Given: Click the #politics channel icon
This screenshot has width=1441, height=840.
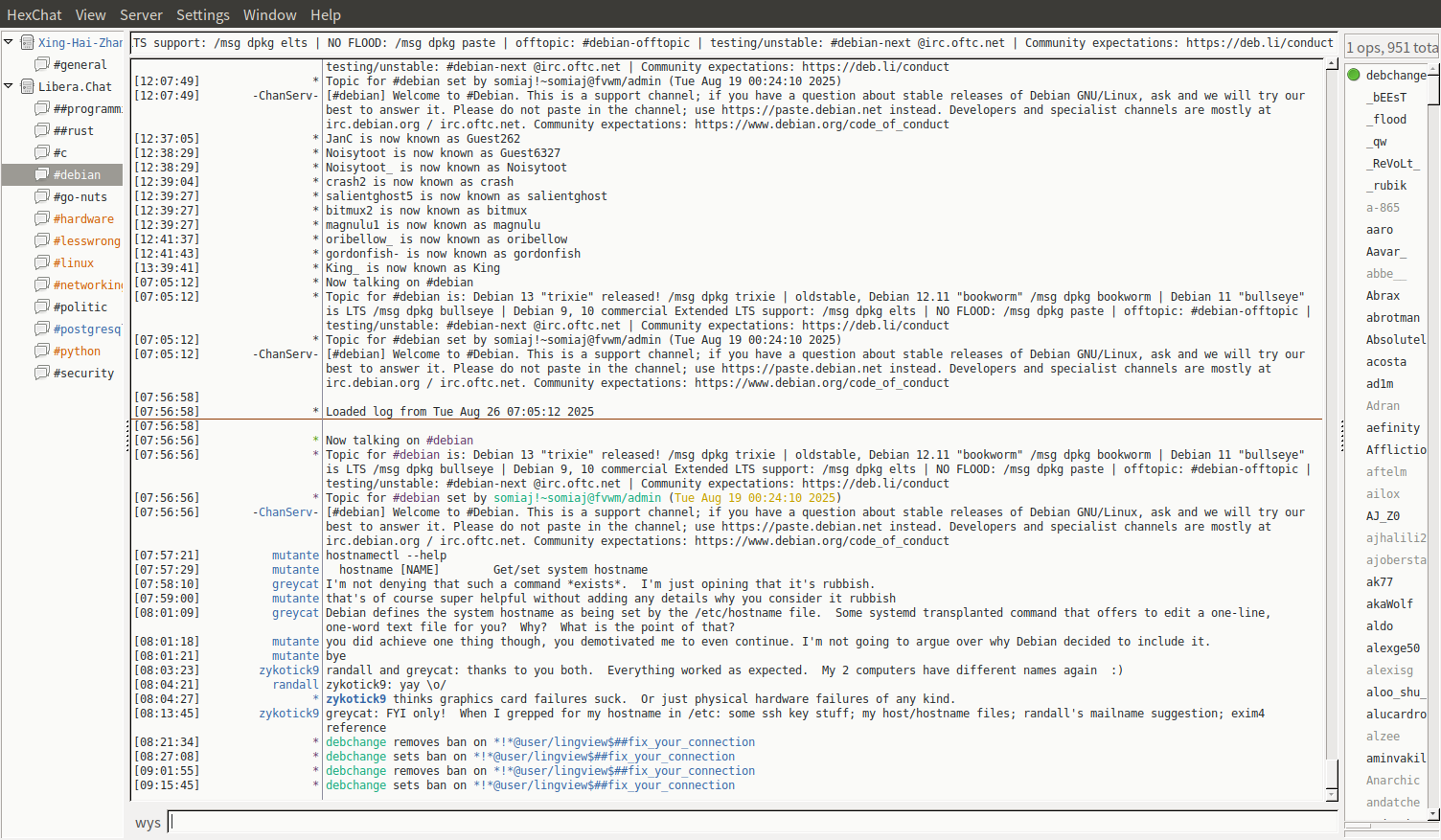Looking at the screenshot, I should 42,306.
